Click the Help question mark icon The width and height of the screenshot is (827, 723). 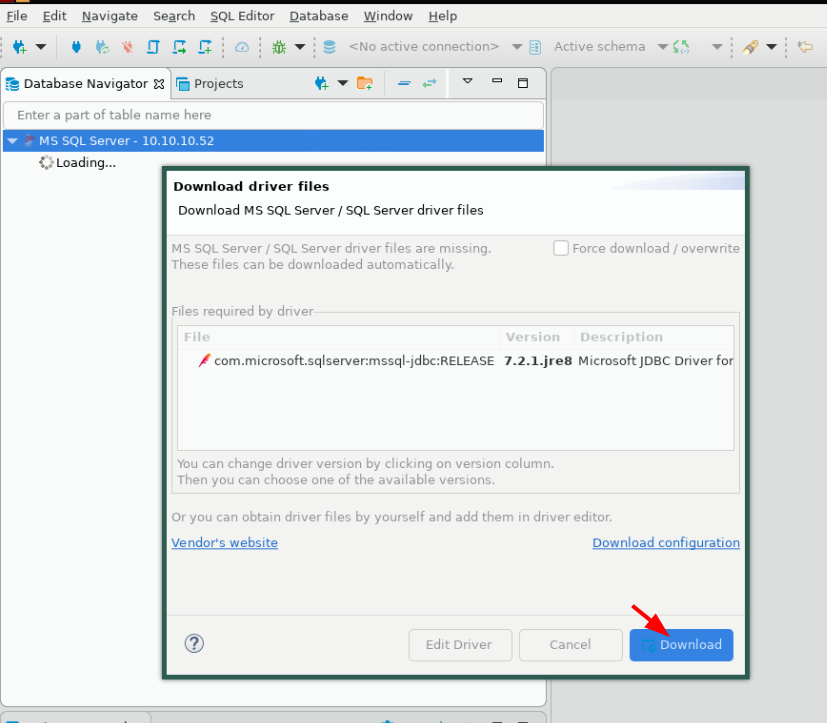tap(194, 643)
